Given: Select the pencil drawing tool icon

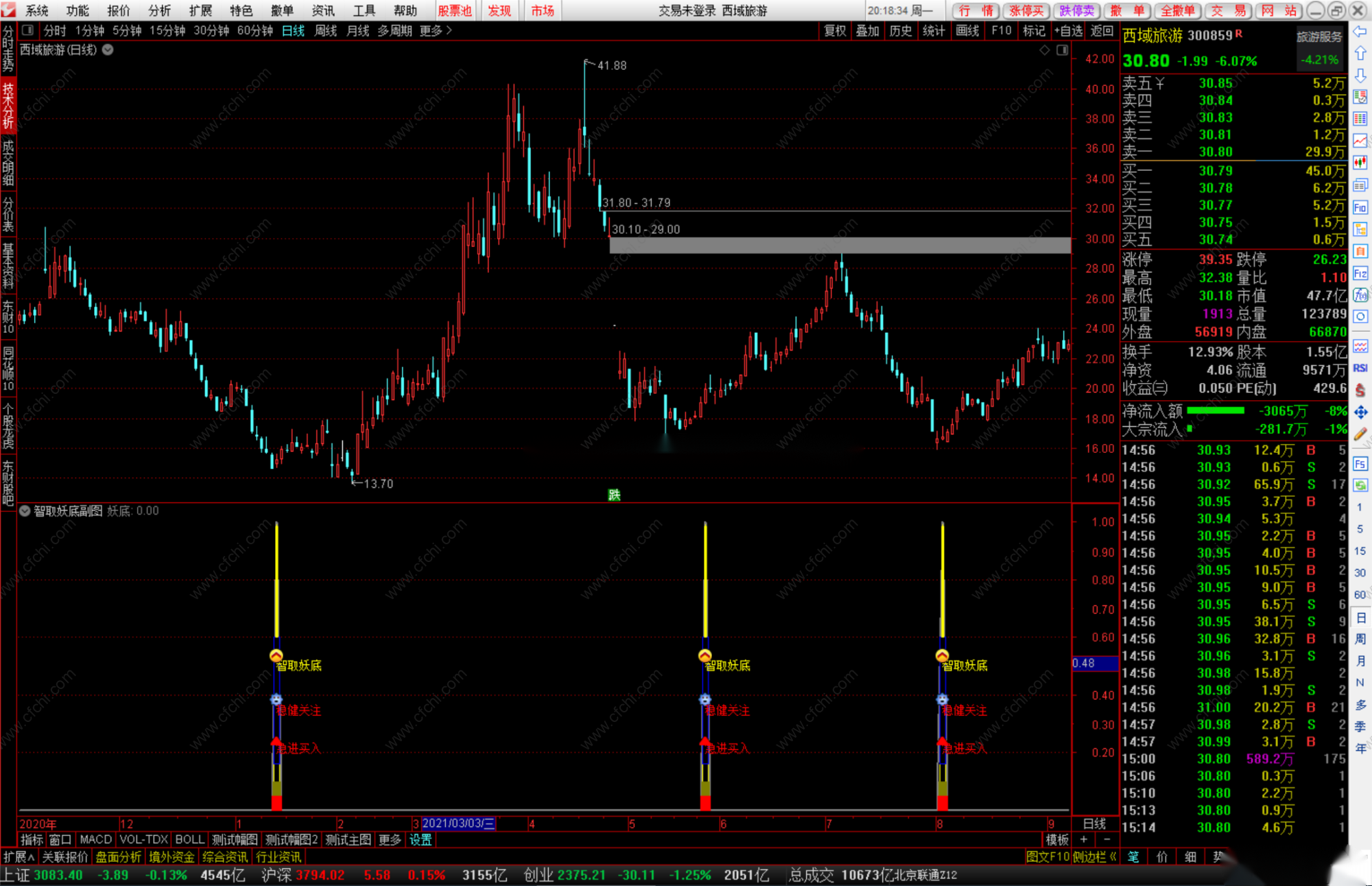Looking at the screenshot, I should point(1360,434).
